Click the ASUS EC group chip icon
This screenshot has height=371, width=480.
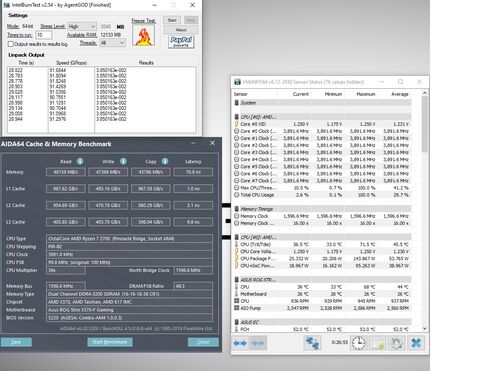(x=236, y=322)
